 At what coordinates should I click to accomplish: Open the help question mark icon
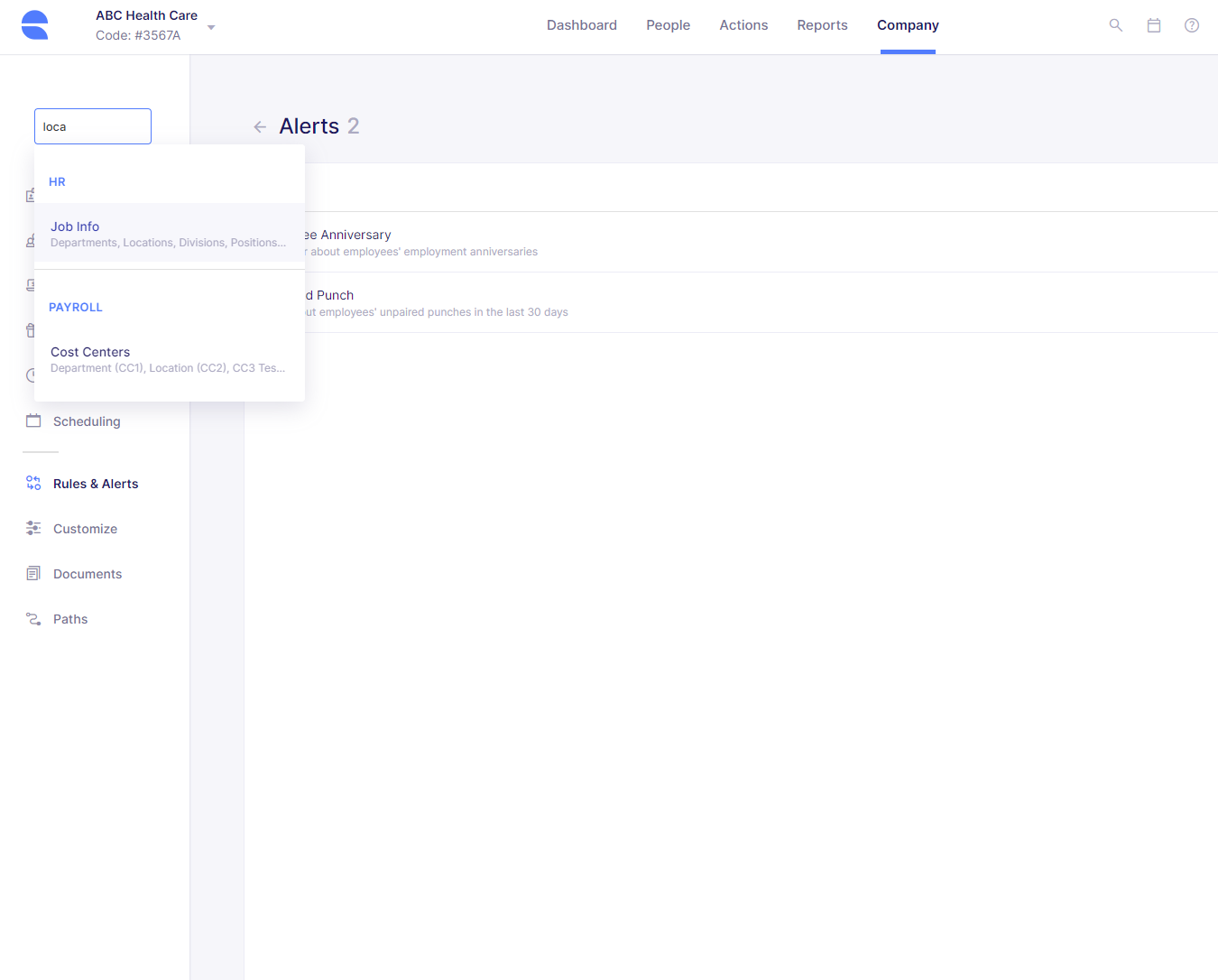tap(1192, 25)
